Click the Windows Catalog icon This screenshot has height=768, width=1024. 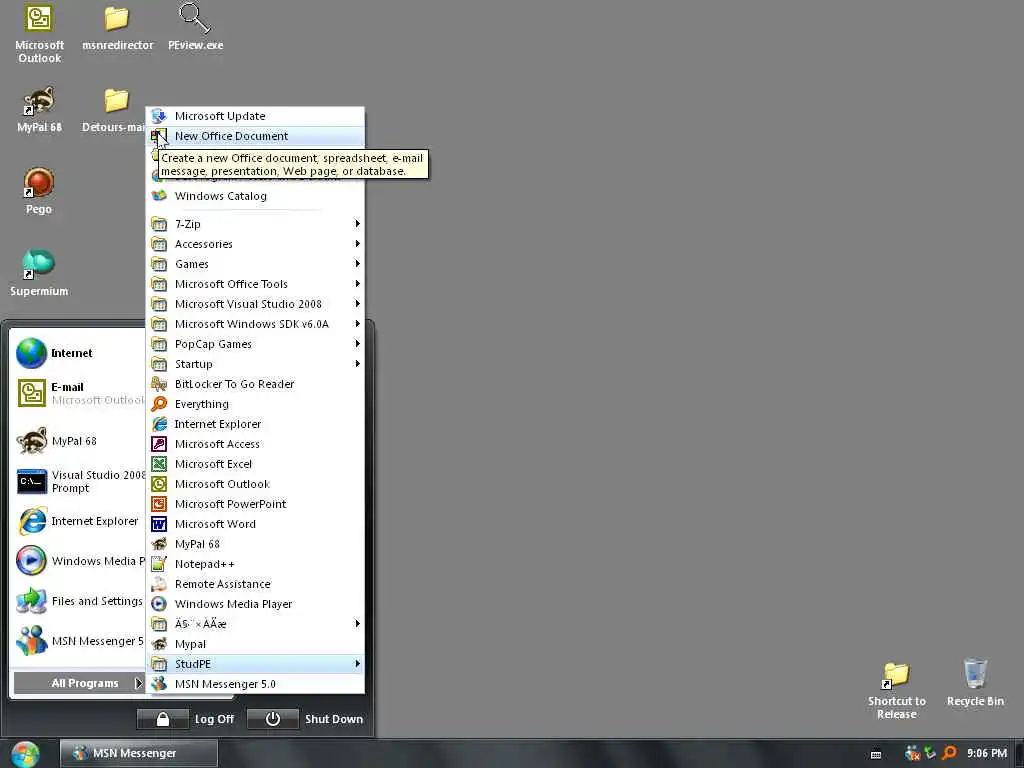[159, 196]
